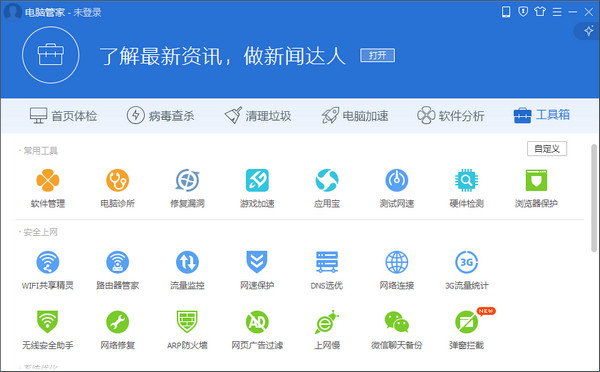Click the toolbox circle icon in banner
Image resolution: width=600 pixels, height=372 pixels.
coord(51,55)
